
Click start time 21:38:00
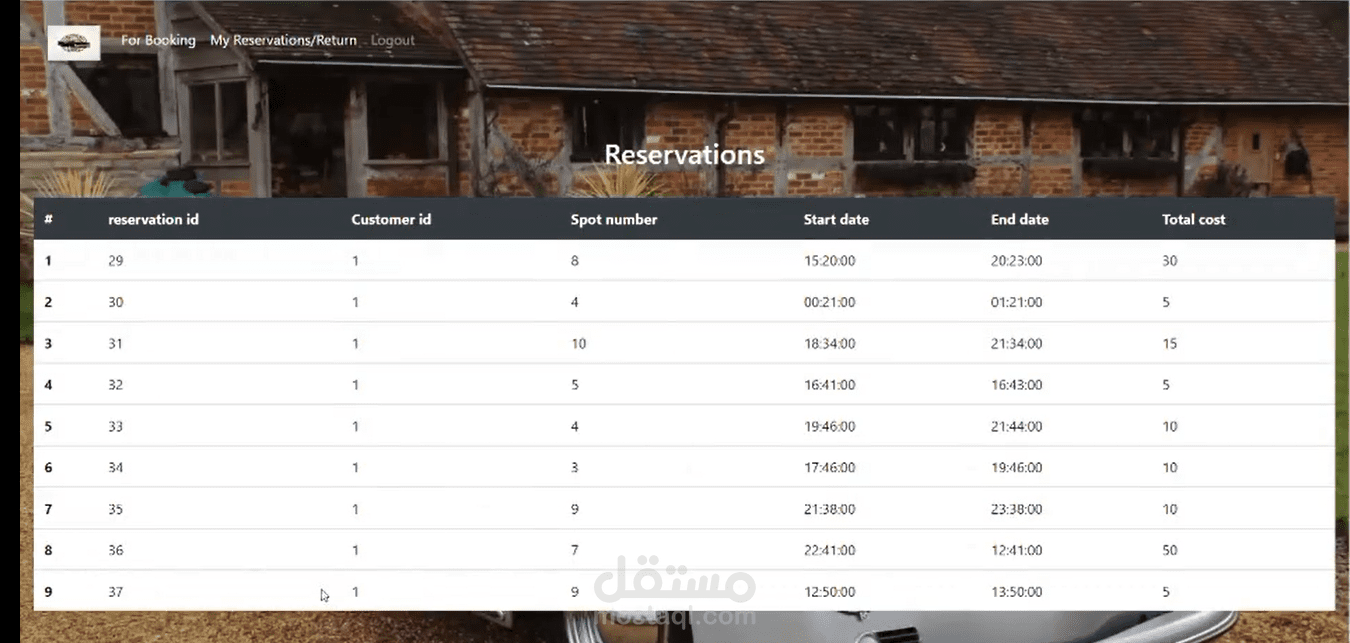point(830,510)
